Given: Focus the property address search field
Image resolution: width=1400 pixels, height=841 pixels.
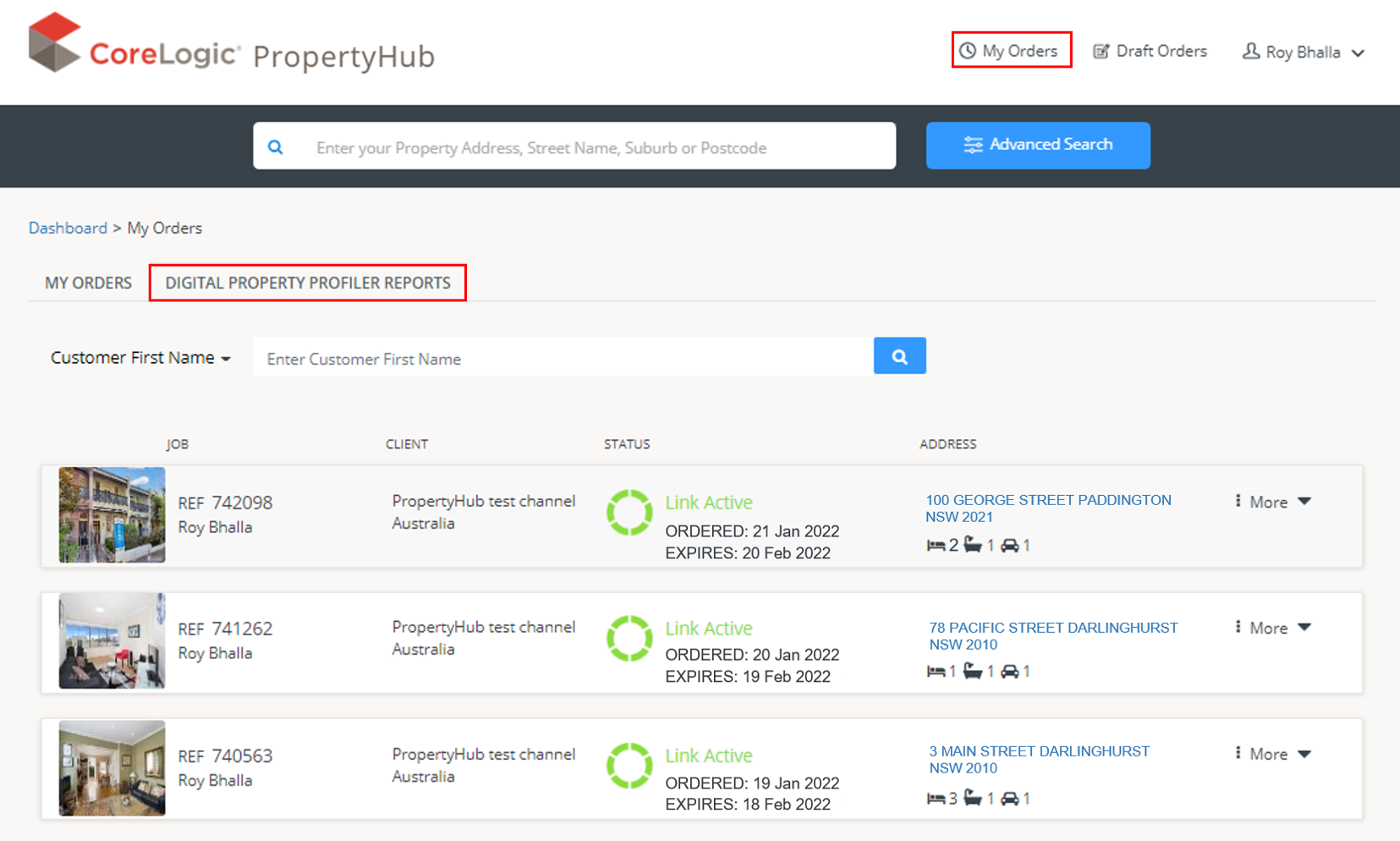Looking at the screenshot, I should 574,146.
